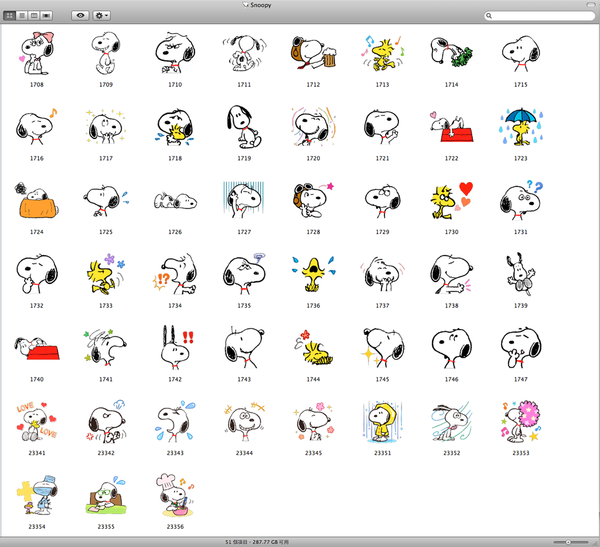The image size is (600, 547).
Task: Select thumbnail 1733 Woodstock with flowers
Action: (x=106, y=274)
